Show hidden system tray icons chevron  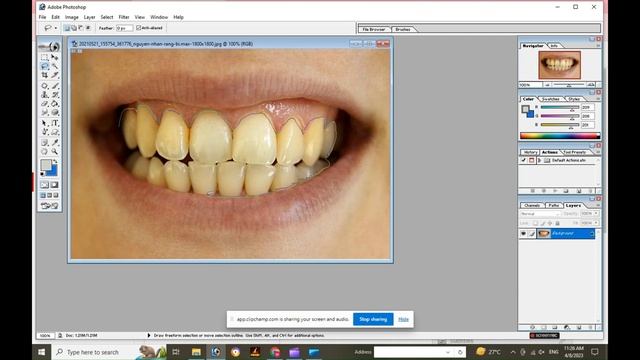(x=513, y=352)
